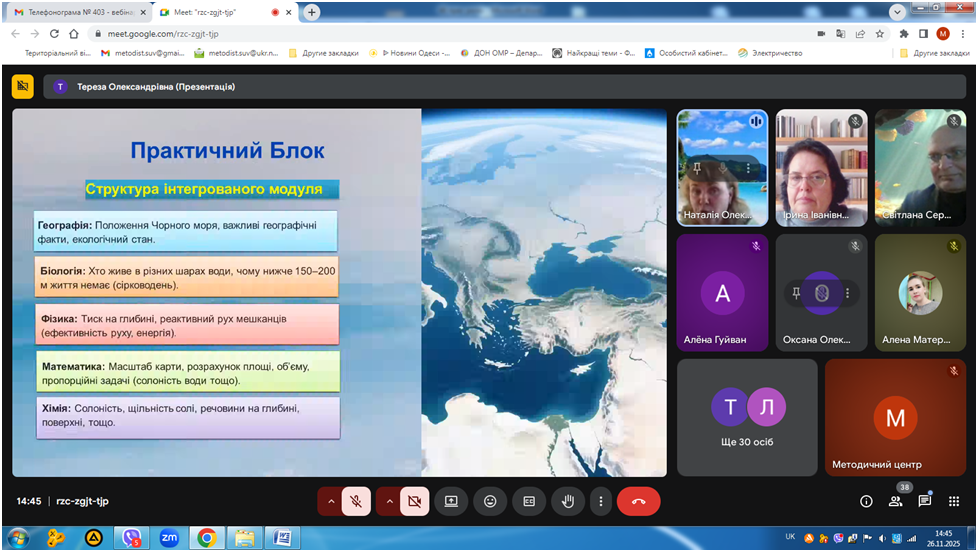The image size is (978, 552).
Task: Click the Present screen icon
Action: pyautogui.click(x=451, y=501)
